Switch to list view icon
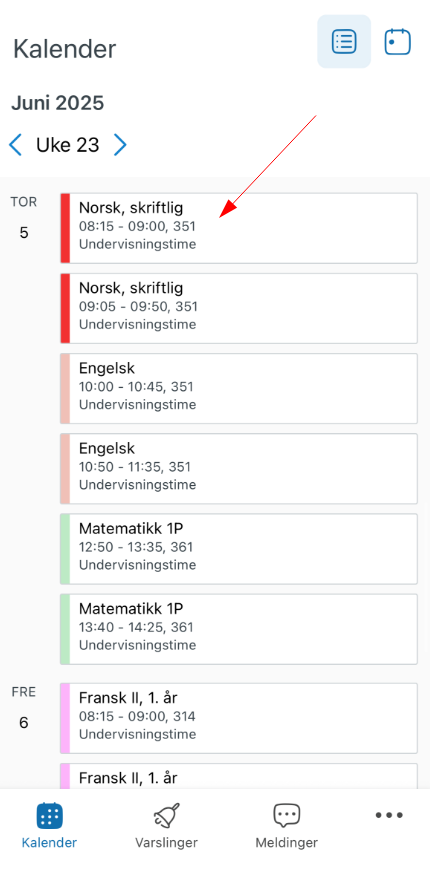The height and width of the screenshot is (871, 430). click(x=344, y=42)
